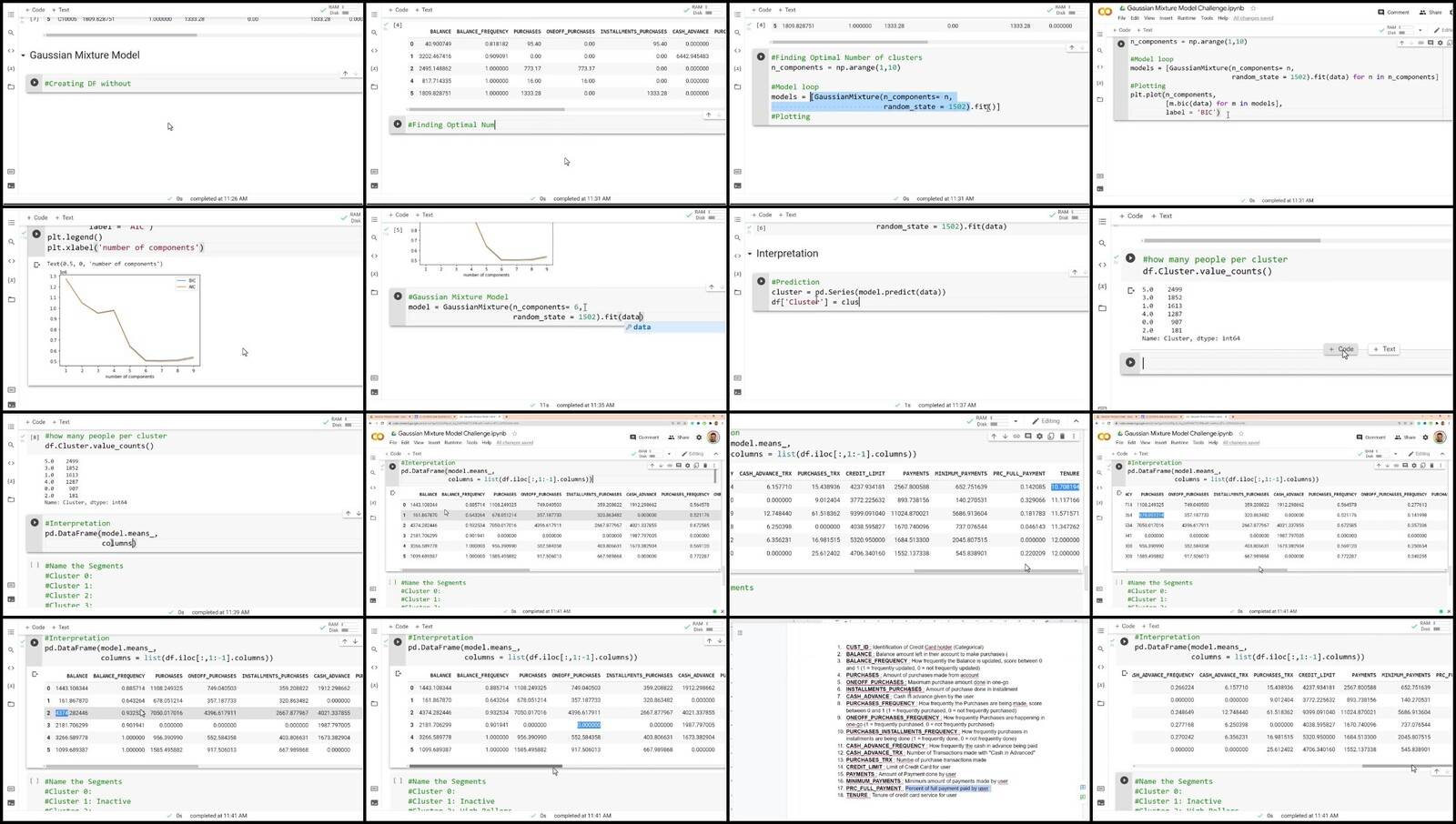Toggle output icon beside the value_counts results
1456x824 pixels.
(1130, 291)
